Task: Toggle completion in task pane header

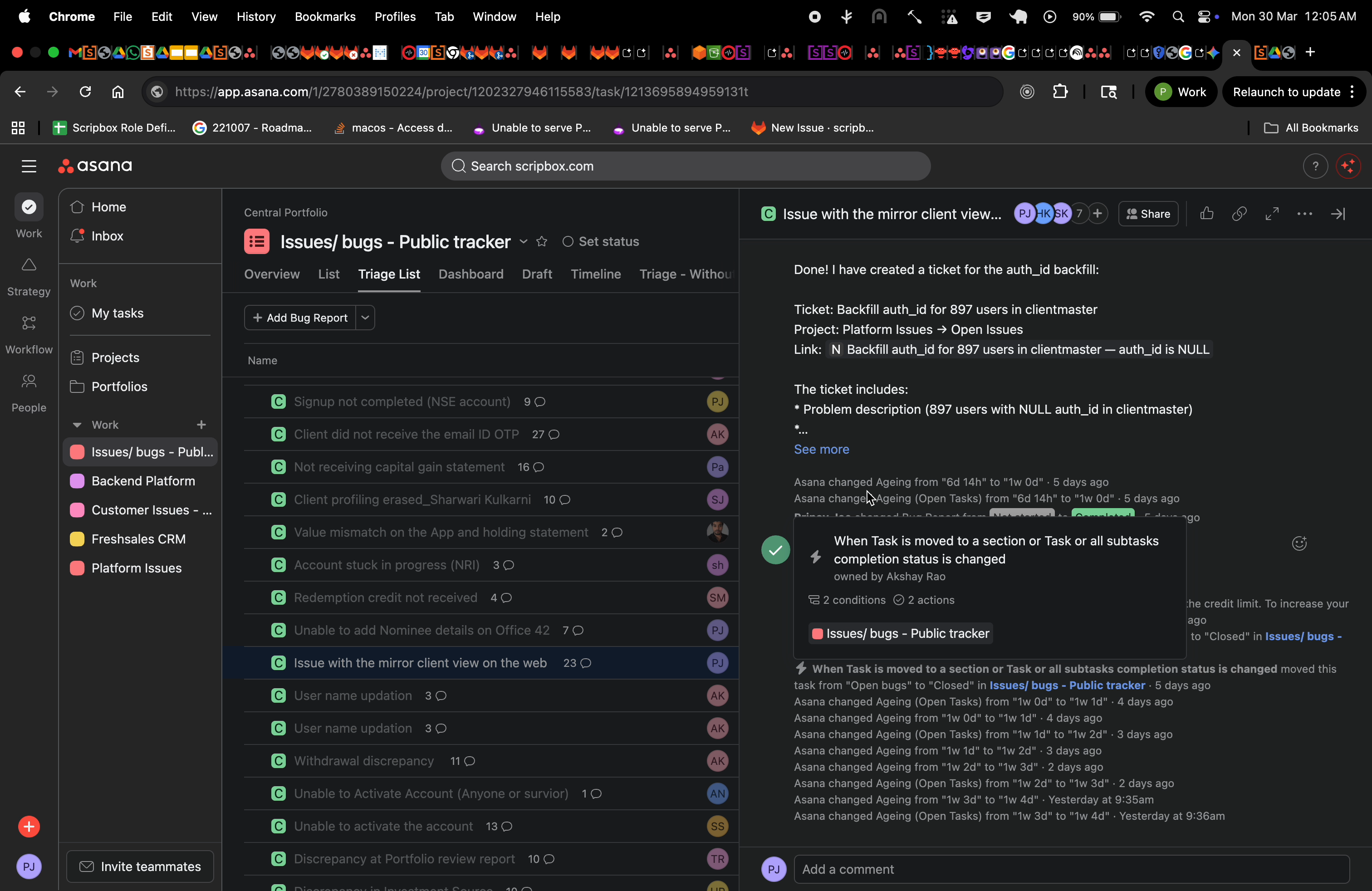Action: click(x=769, y=214)
